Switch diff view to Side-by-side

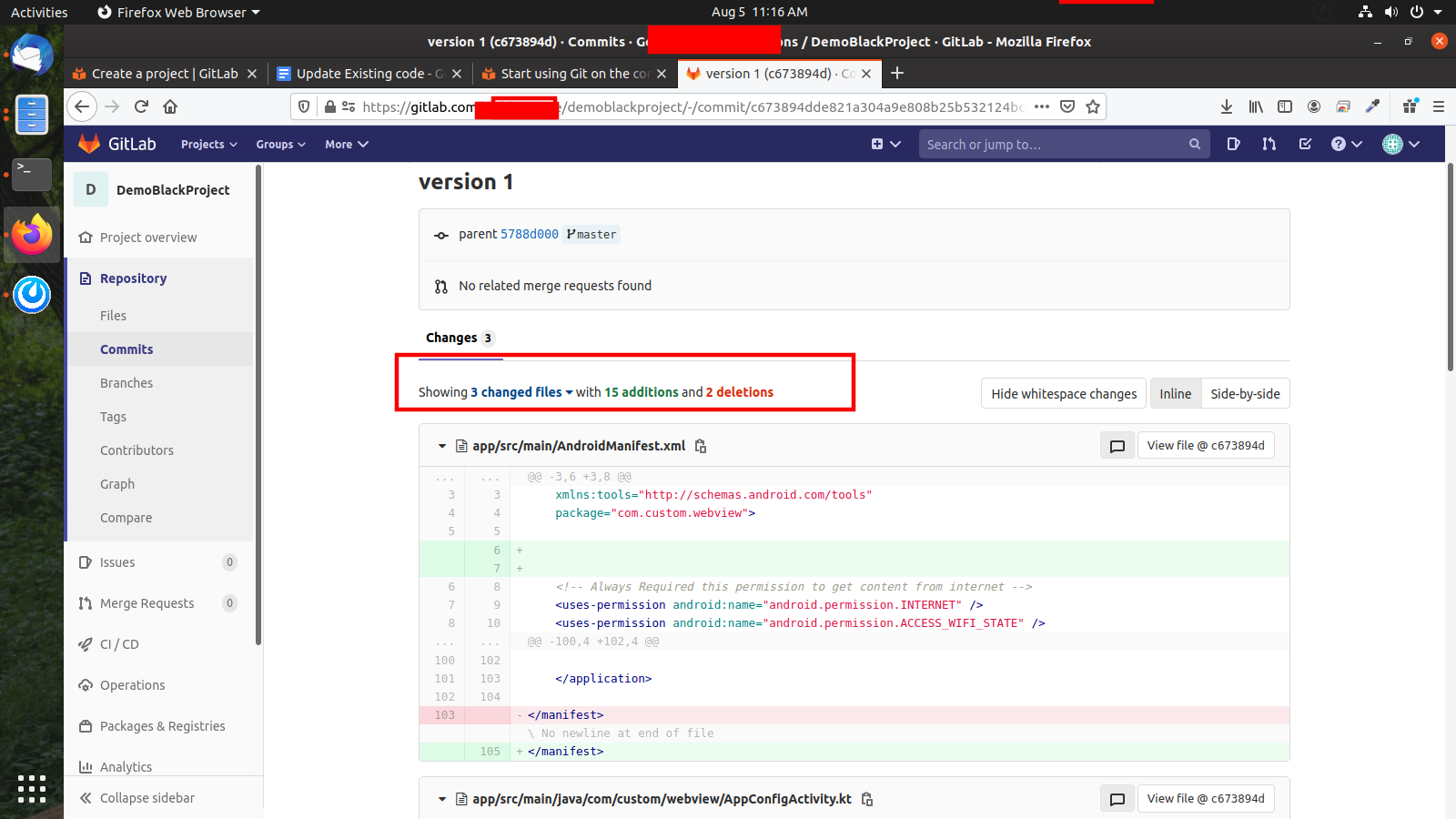(x=1245, y=394)
